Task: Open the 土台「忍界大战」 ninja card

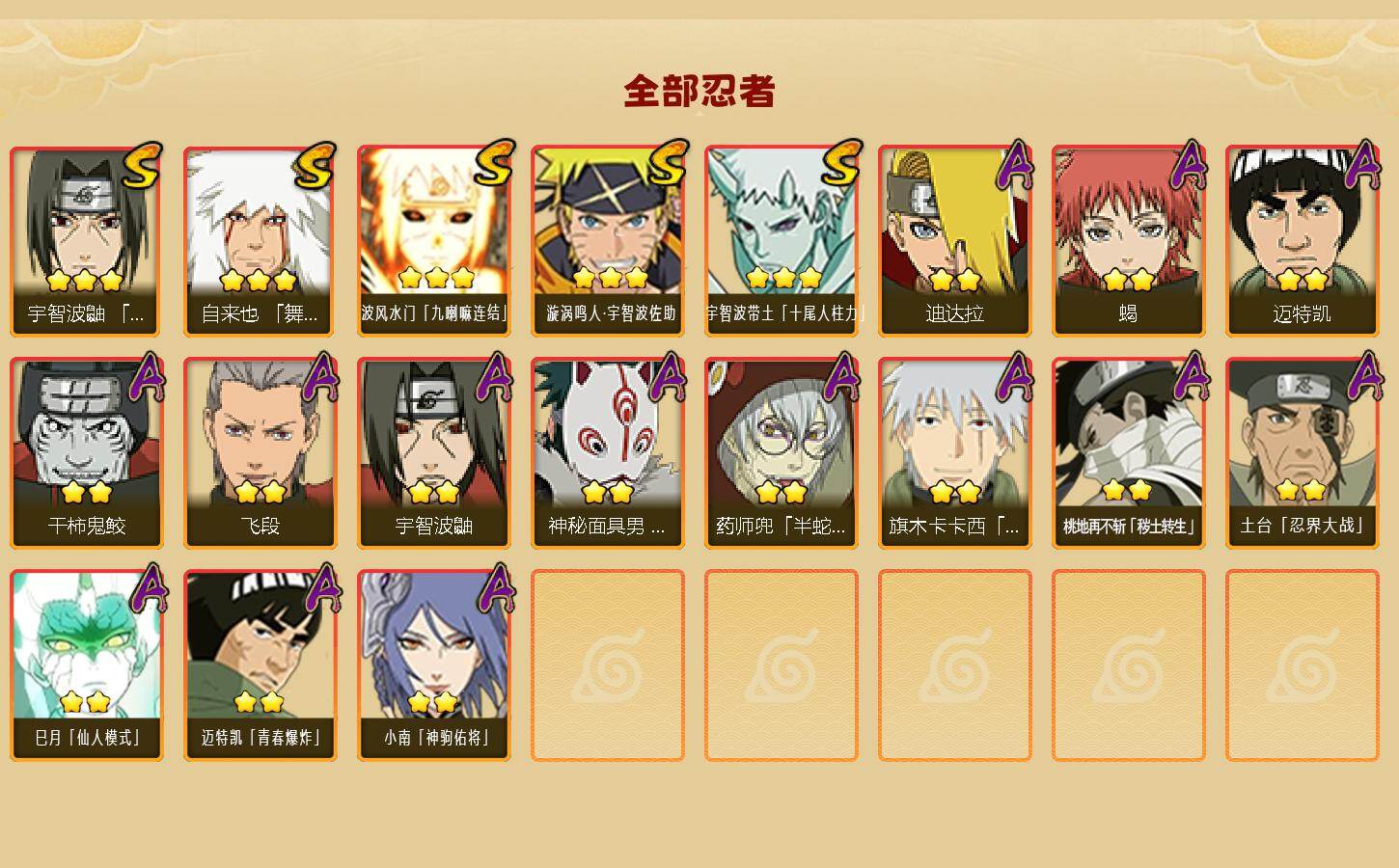Action: [1302, 453]
